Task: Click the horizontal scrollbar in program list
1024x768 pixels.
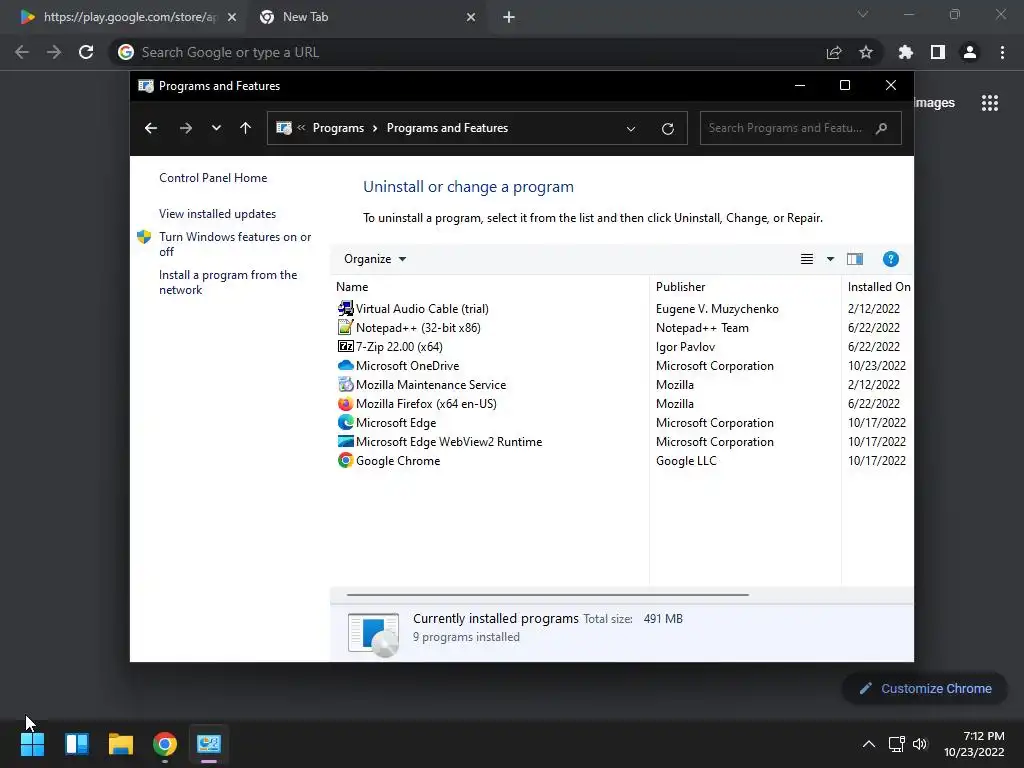Action: (547, 595)
